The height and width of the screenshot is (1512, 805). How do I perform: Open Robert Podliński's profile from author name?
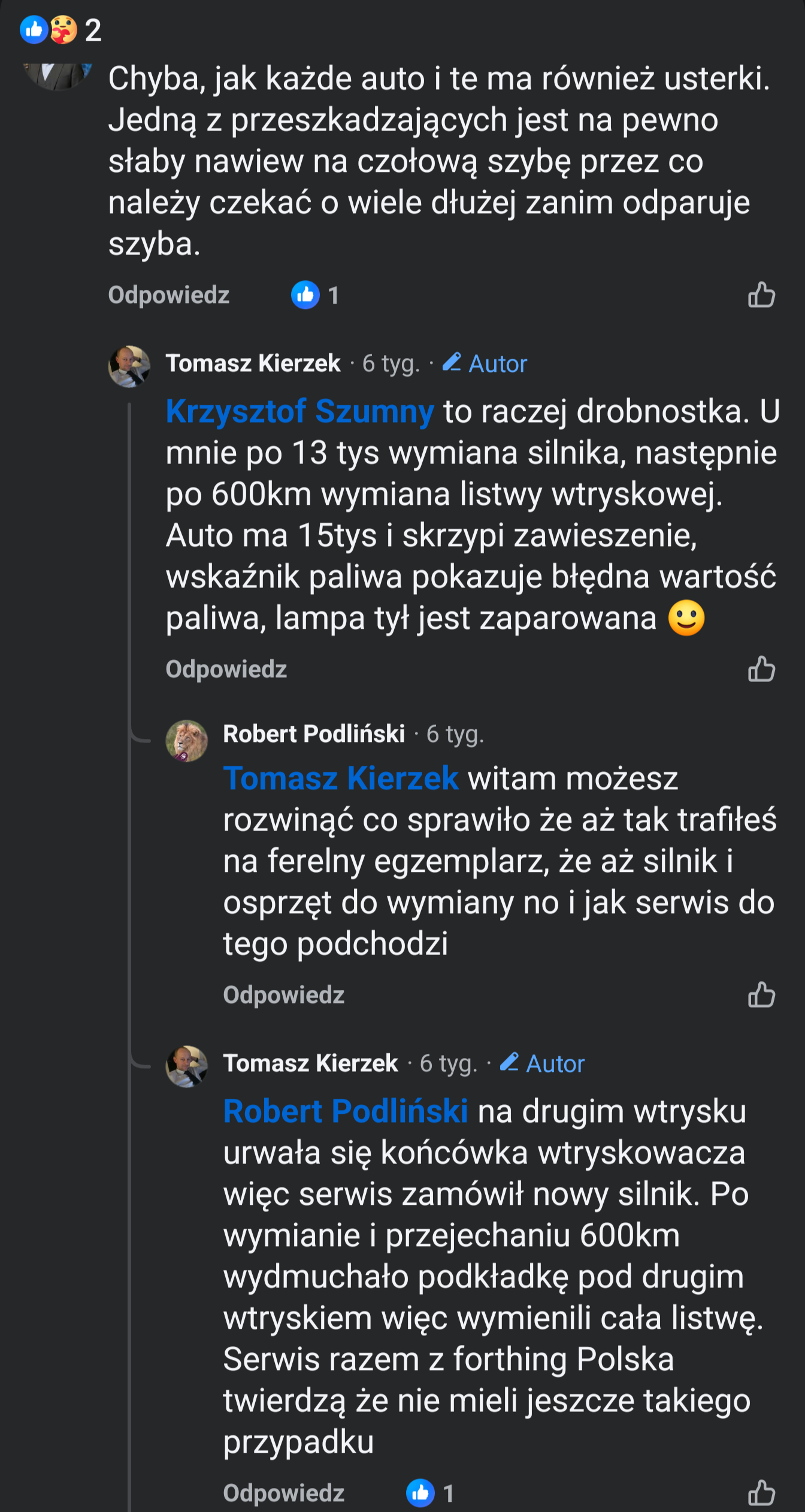(314, 734)
